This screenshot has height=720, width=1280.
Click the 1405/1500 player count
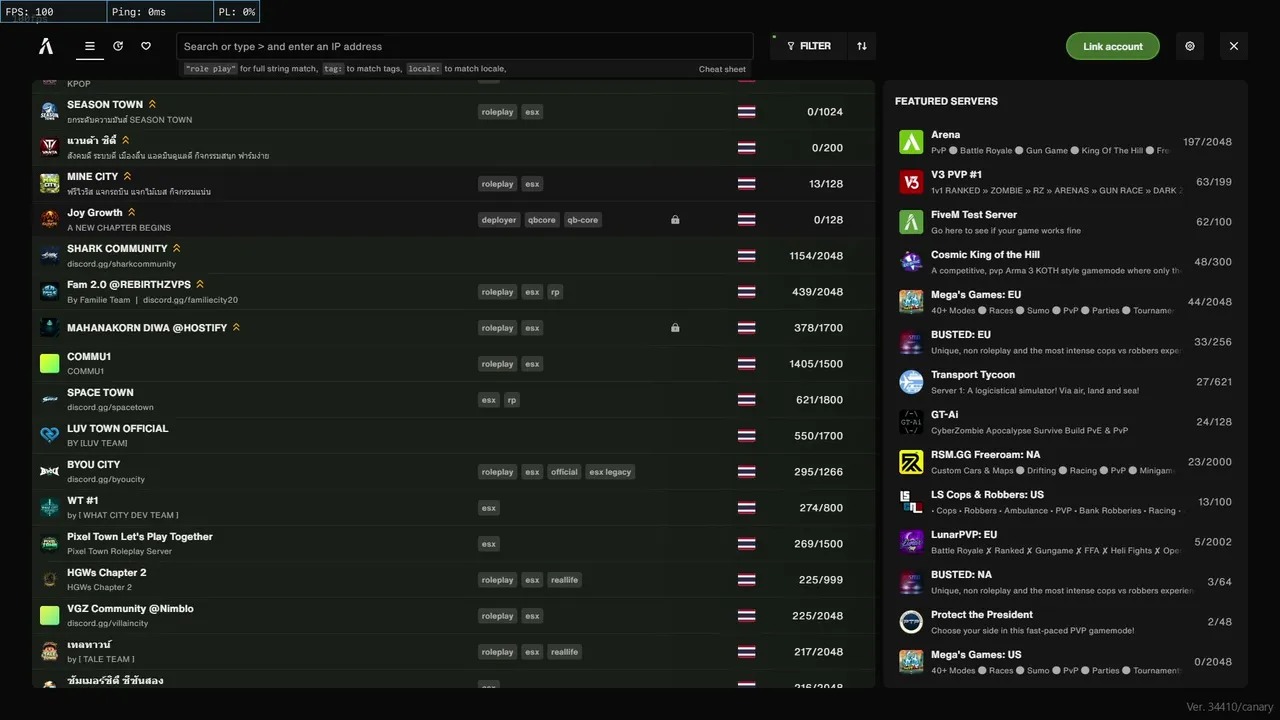(x=816, y=364)
